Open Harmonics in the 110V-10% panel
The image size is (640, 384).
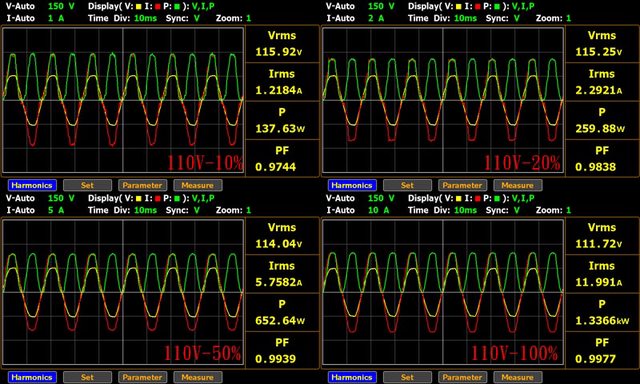pyautogui.click(x=32, y=185)
